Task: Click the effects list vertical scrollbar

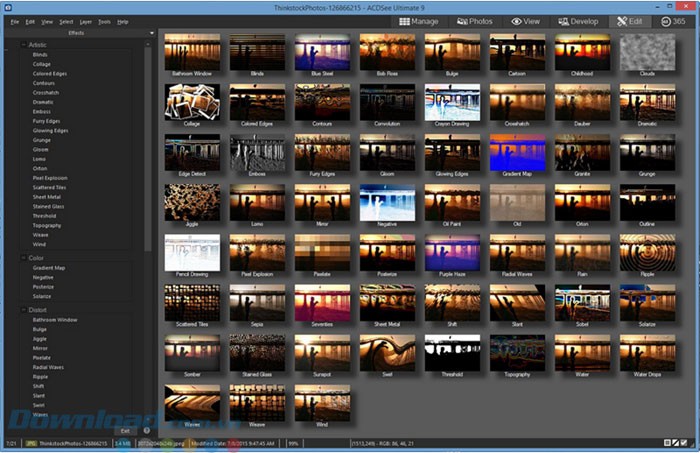Action: click(149, 150)
